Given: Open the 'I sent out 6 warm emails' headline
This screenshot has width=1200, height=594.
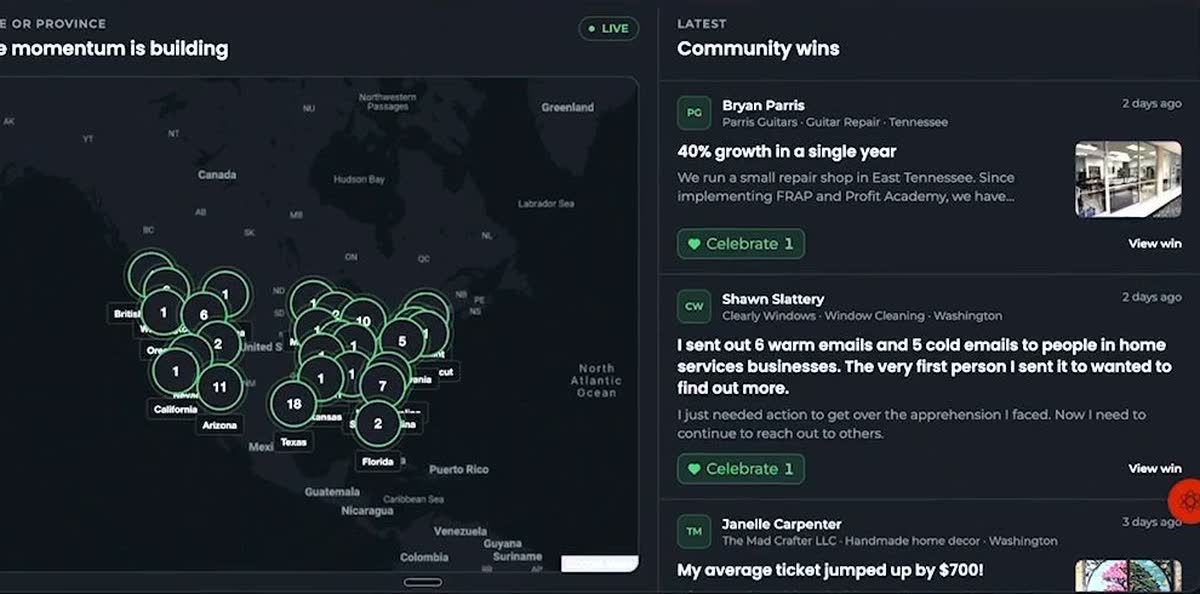Looking at the screenshot, I should [924, 366].
